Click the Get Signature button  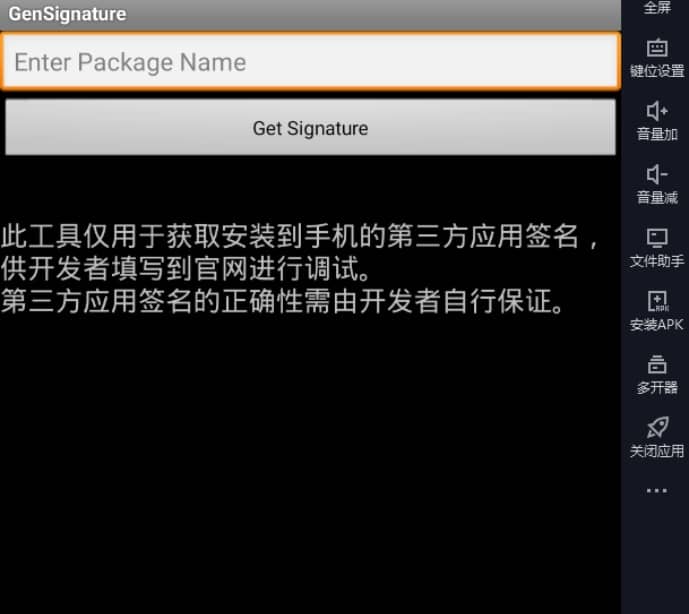310,127
